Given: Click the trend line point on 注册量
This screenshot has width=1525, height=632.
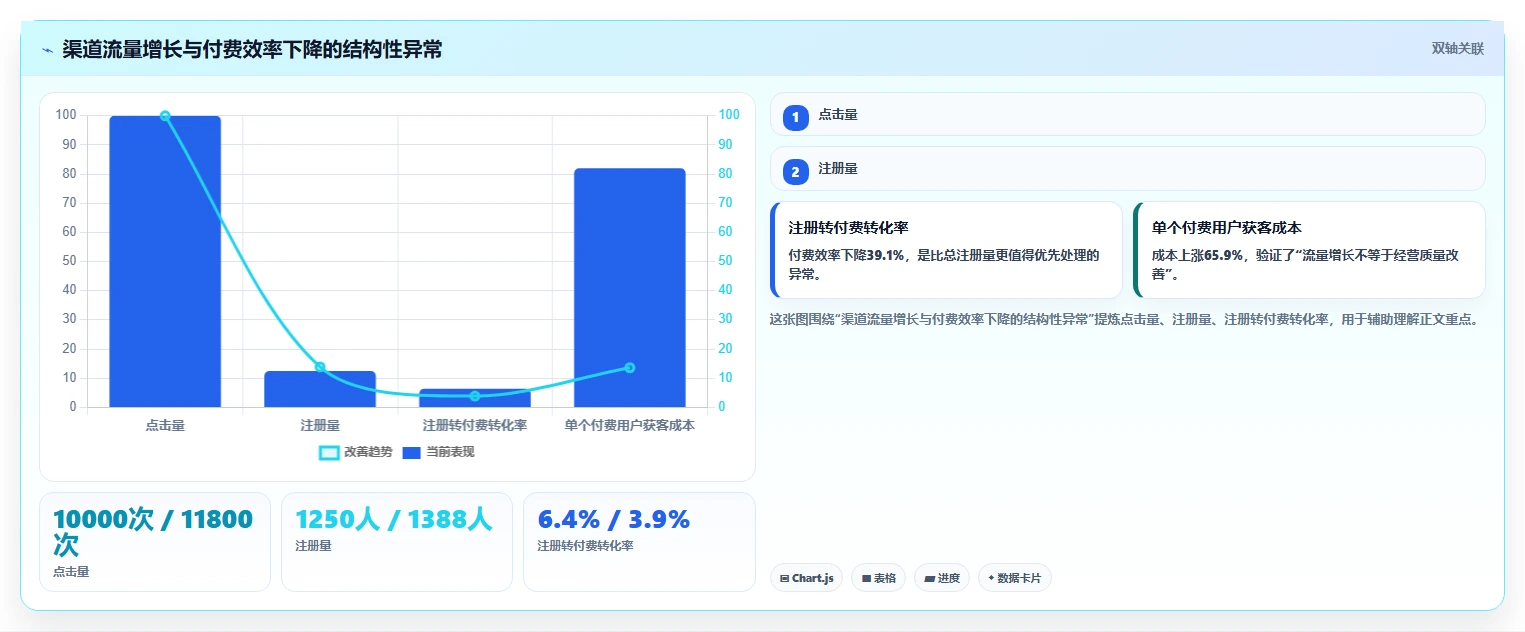Looking at the screenshot, I should click(x=320, y=367).
